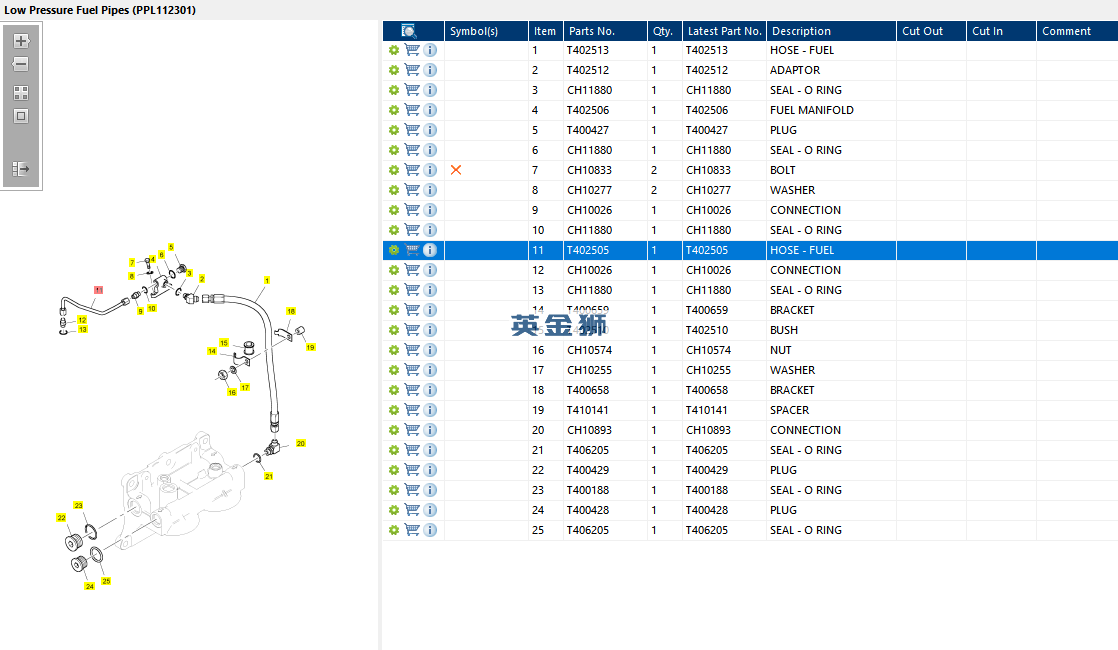The height and width of the screenshot is (650, 1118).
Task: Fit diagram to window button
Action: pos(21,116)
